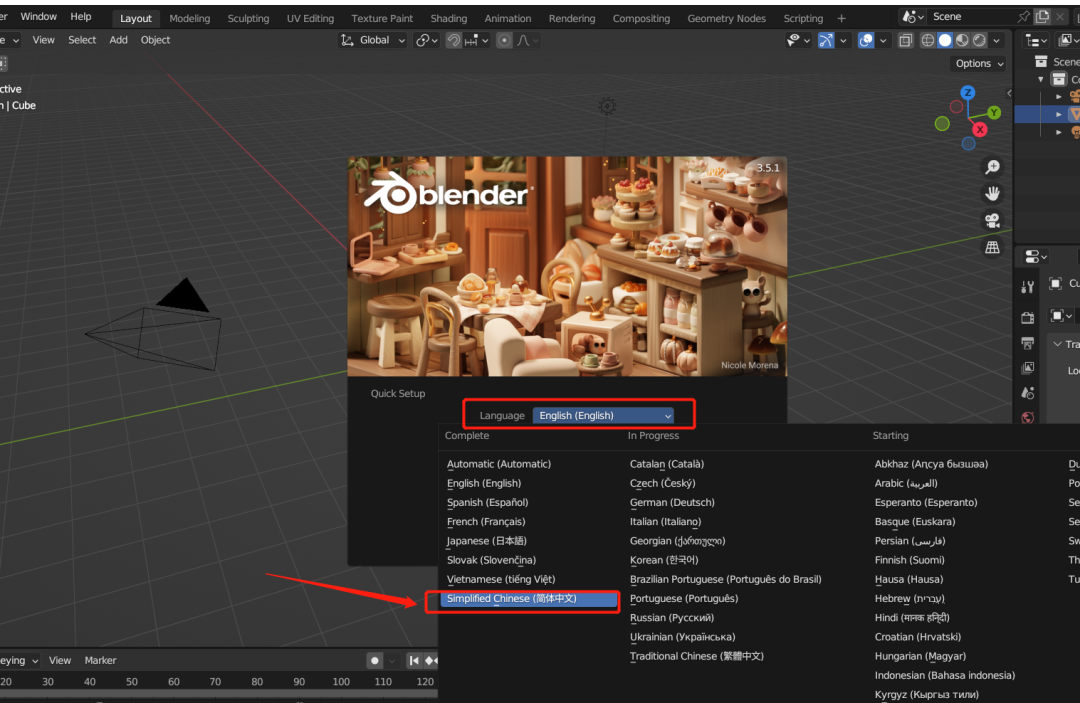Open World Properties (globe icon)

click(1027, 418)
